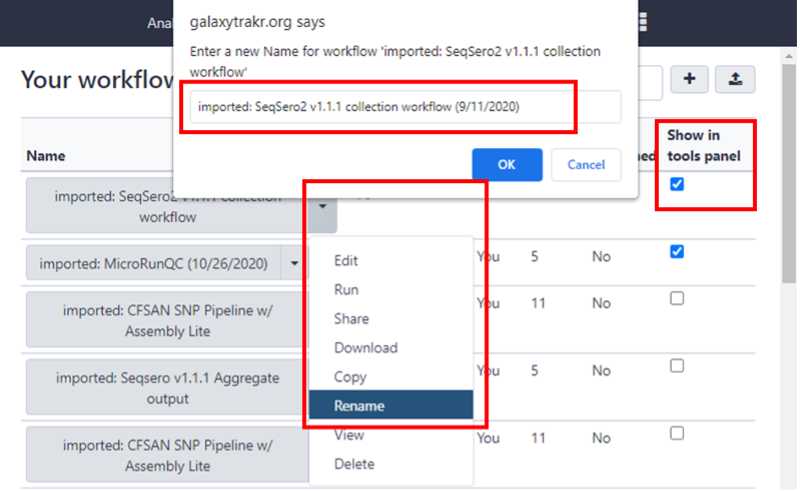Image resolution: width=800 pixels, height=491 pixels.
Task: Select Run in the workflow menu
Action: 346,290
